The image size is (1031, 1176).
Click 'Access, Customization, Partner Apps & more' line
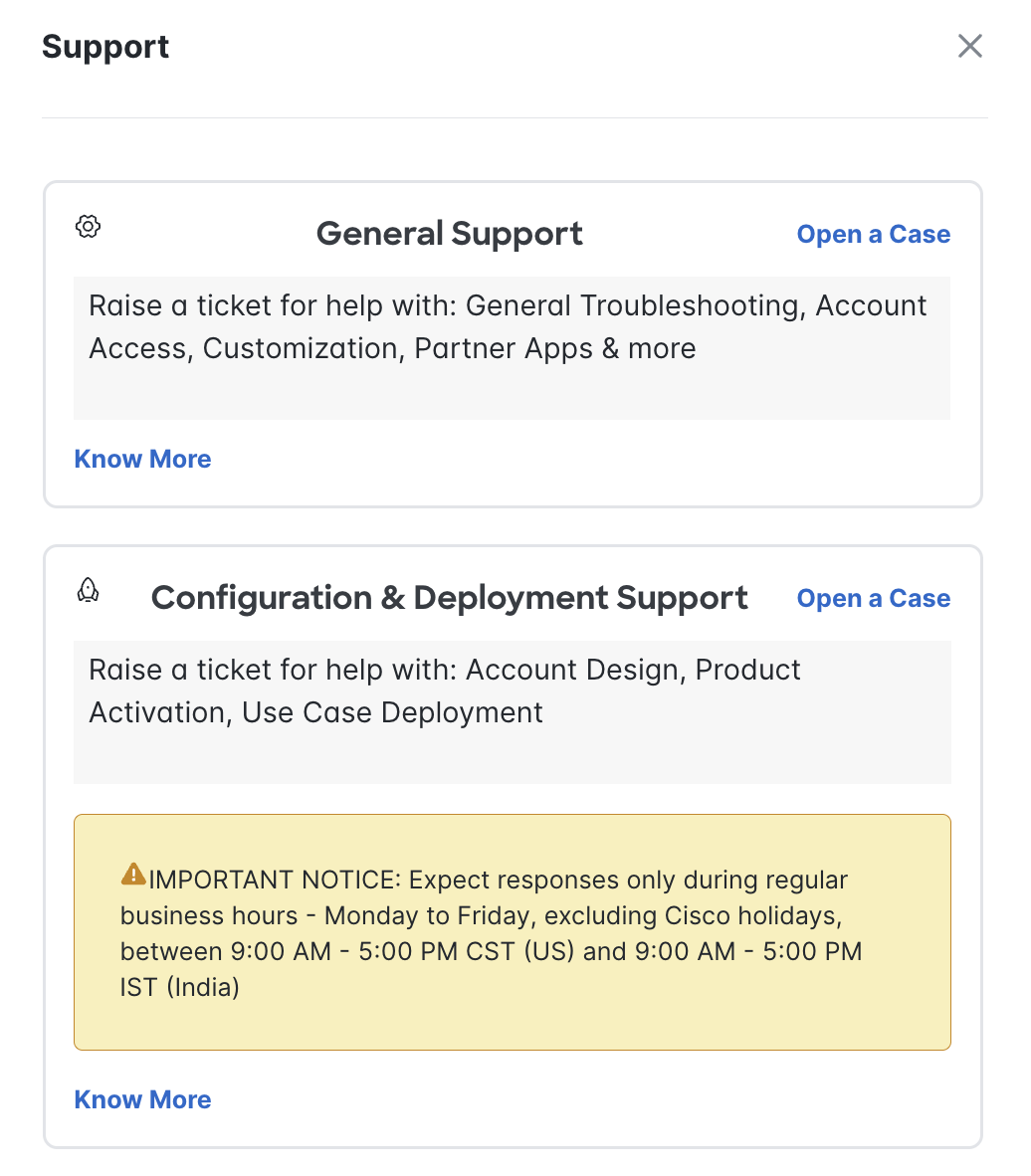pos(392,349)
